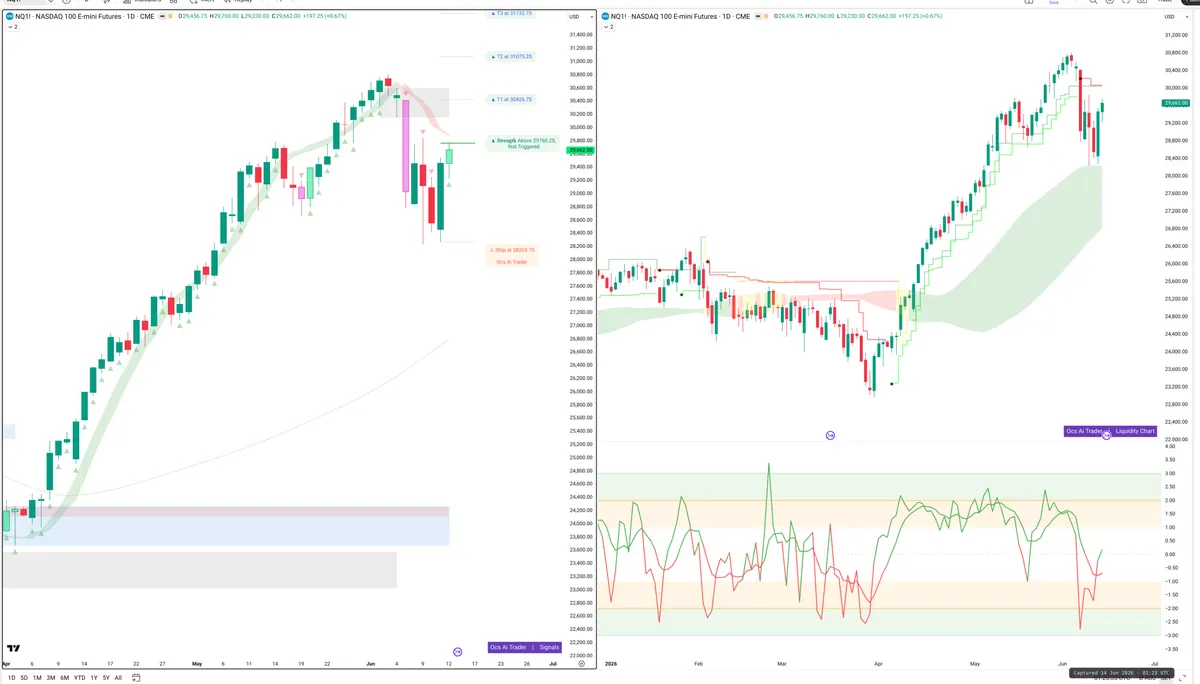Select the 3M time range button
This screenshot has height=684, width=1200.
coord(51,677)
